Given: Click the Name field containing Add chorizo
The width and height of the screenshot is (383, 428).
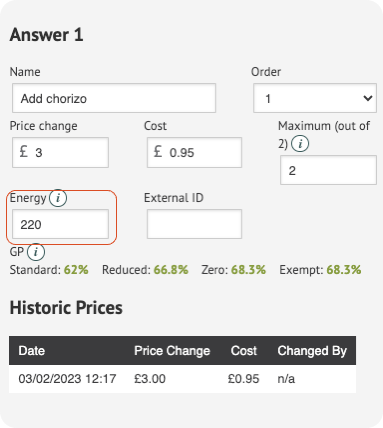Looking at the screenshot, I should pyautogui.click(x=114, y=98).
